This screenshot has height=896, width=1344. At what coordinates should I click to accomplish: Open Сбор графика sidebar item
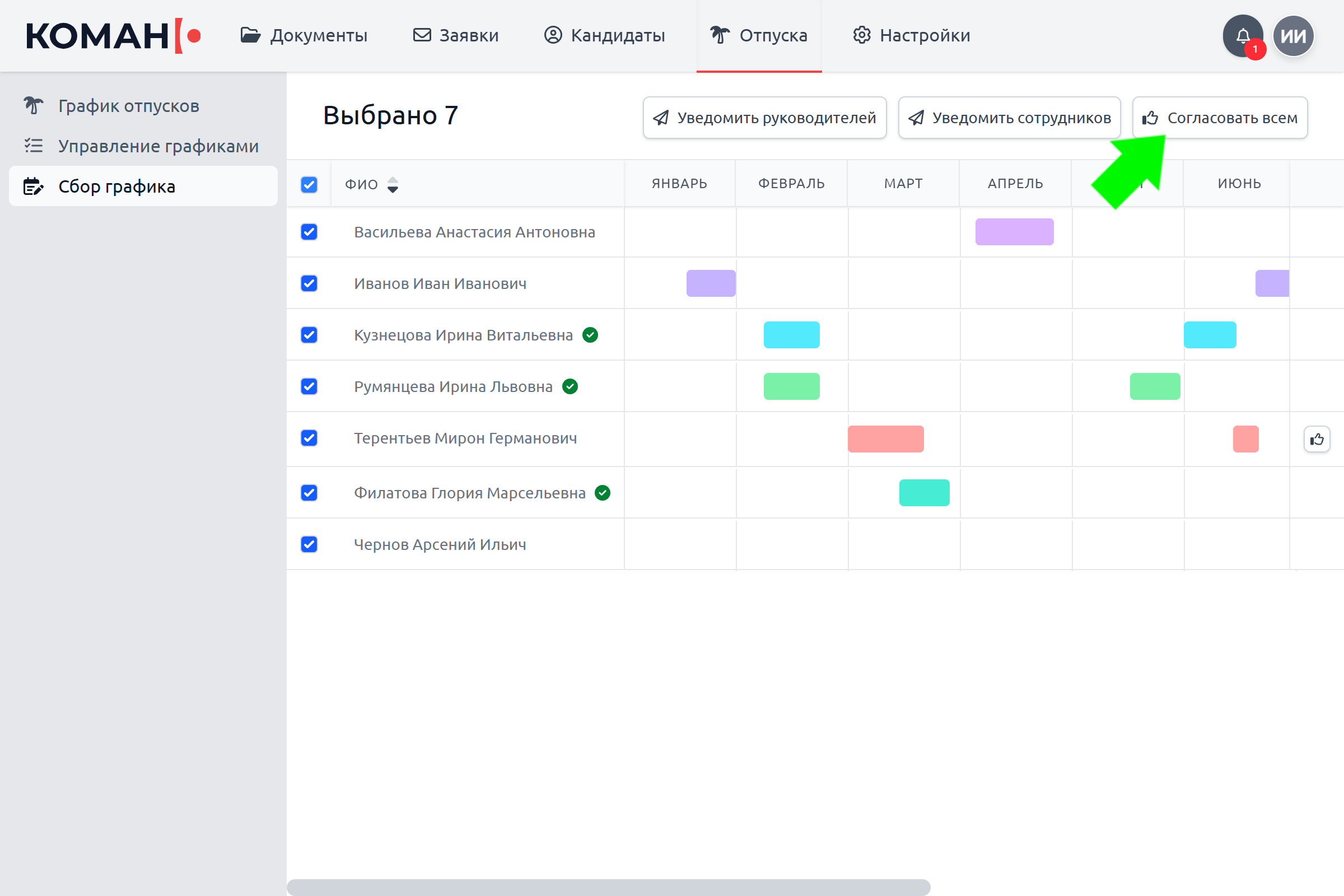pos(143,186)
